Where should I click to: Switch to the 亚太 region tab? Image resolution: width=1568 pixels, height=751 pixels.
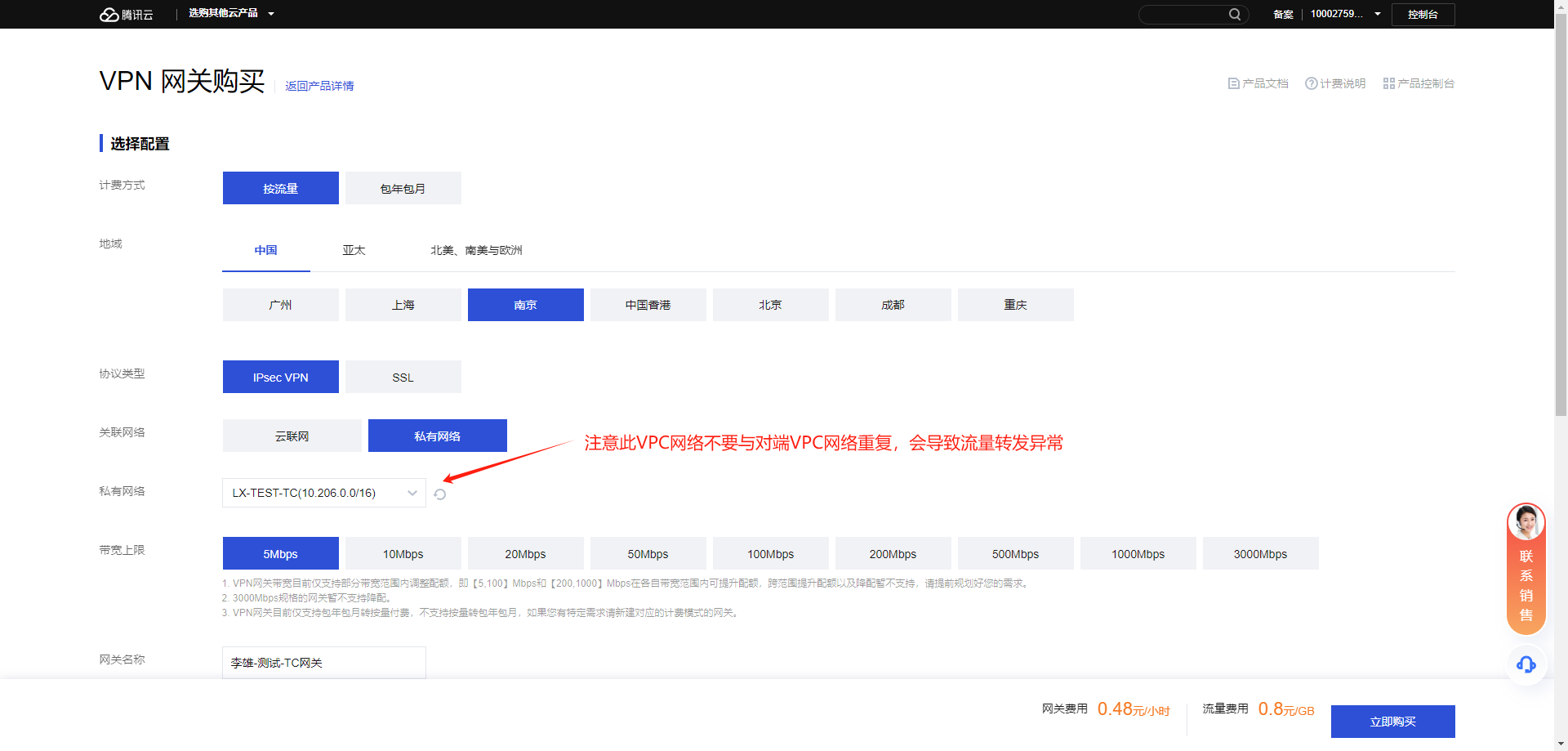354,250
